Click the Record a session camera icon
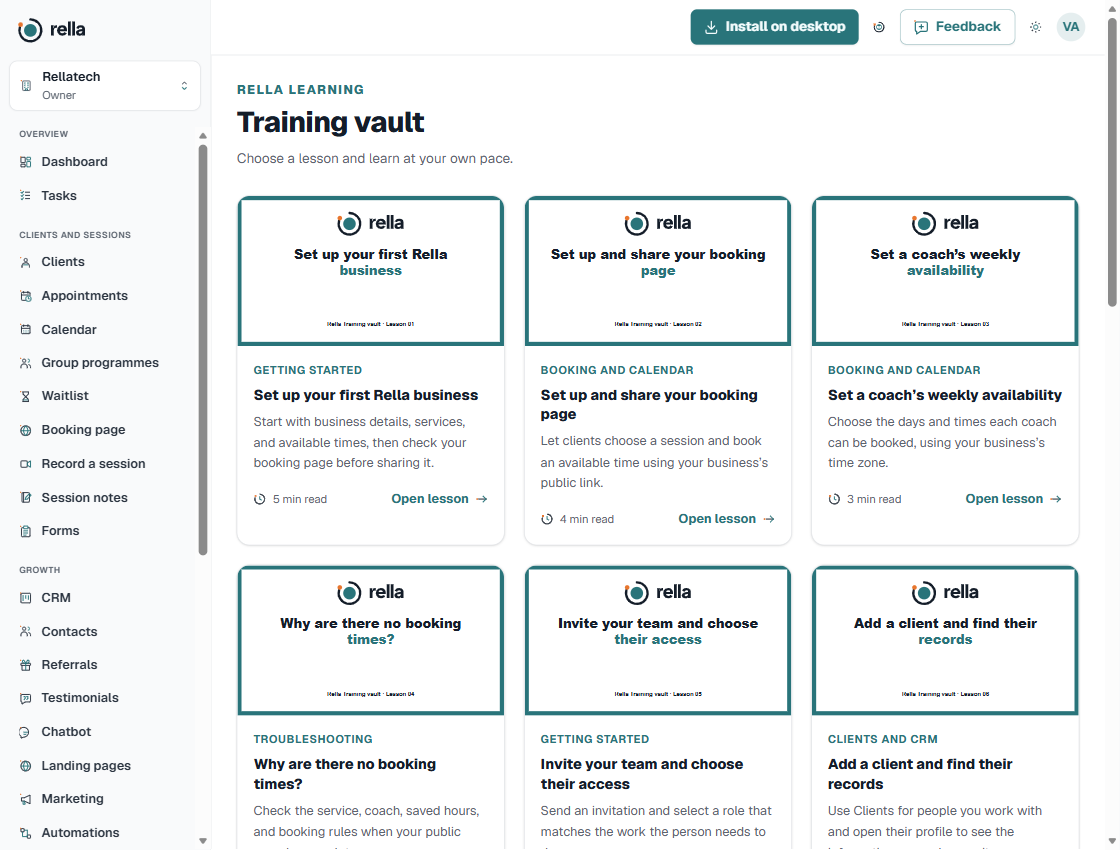Viewport: 1120px width, 850px height. pyautogui.click(x=26, y=464)
